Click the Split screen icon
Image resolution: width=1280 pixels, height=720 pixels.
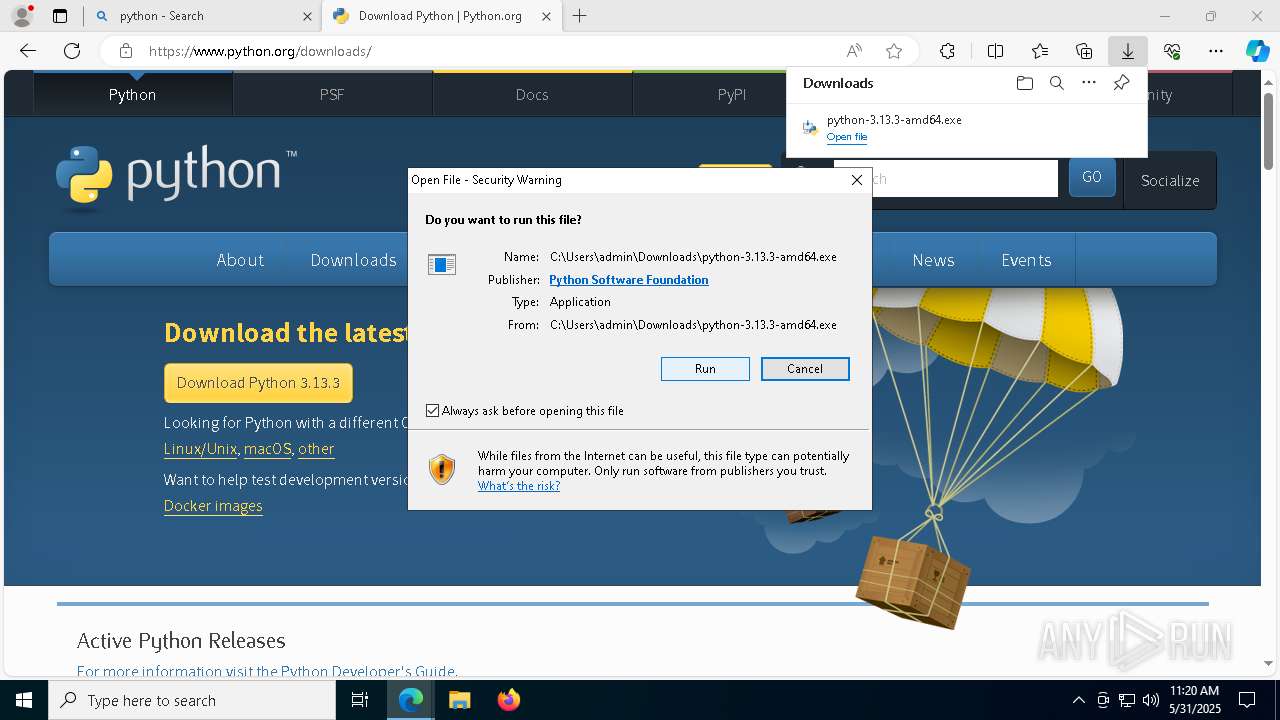click(x=995, y=51)
